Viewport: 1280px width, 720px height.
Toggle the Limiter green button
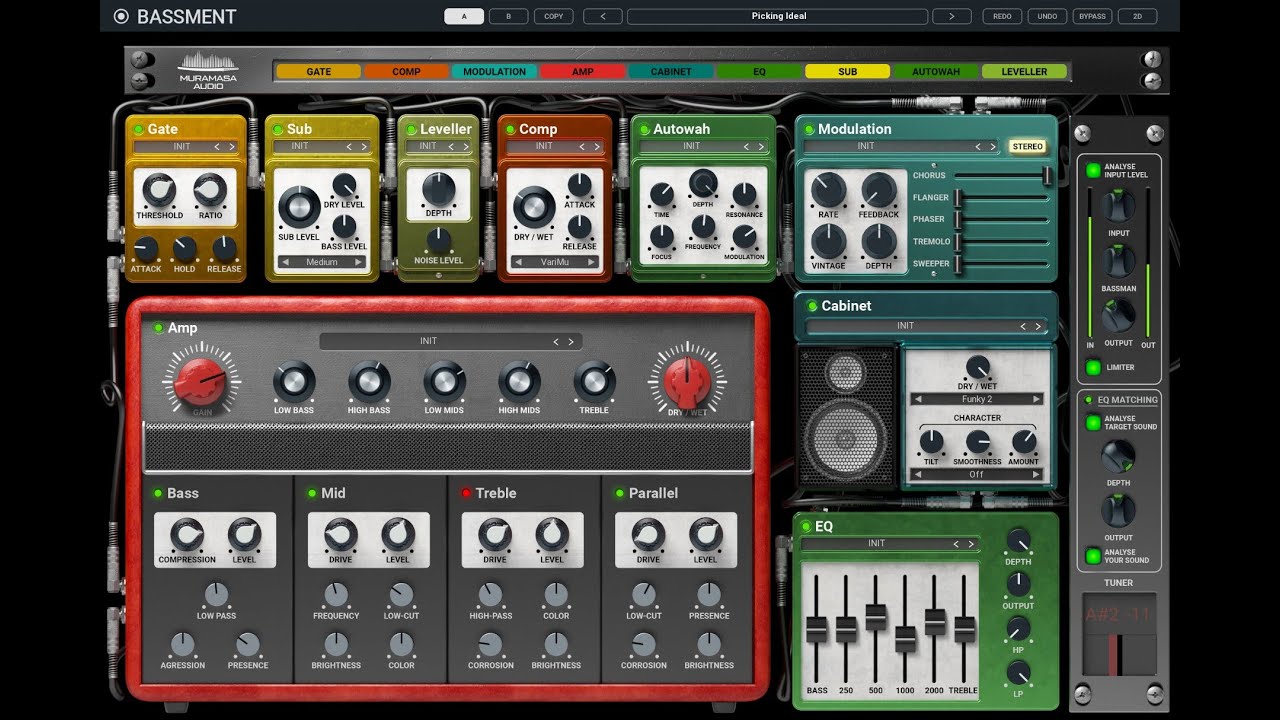pyautogui.click(x=1094, y=367)
